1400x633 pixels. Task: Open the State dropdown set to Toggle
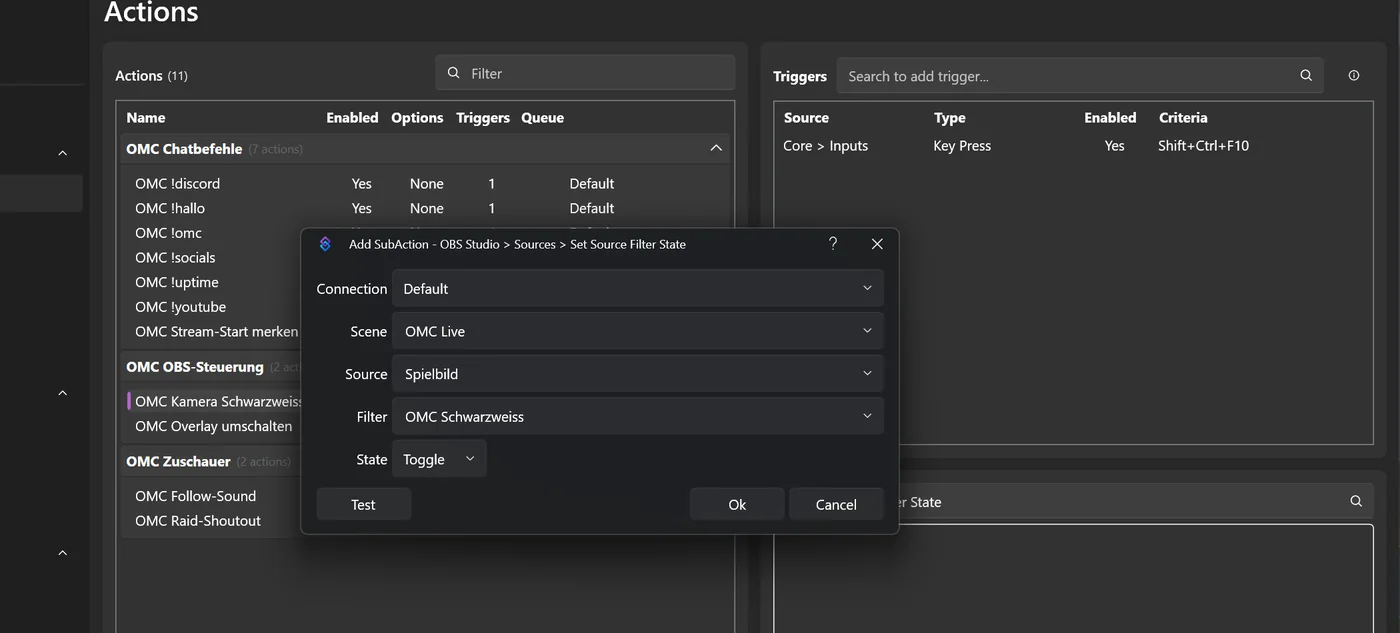[x=439, y=459]
